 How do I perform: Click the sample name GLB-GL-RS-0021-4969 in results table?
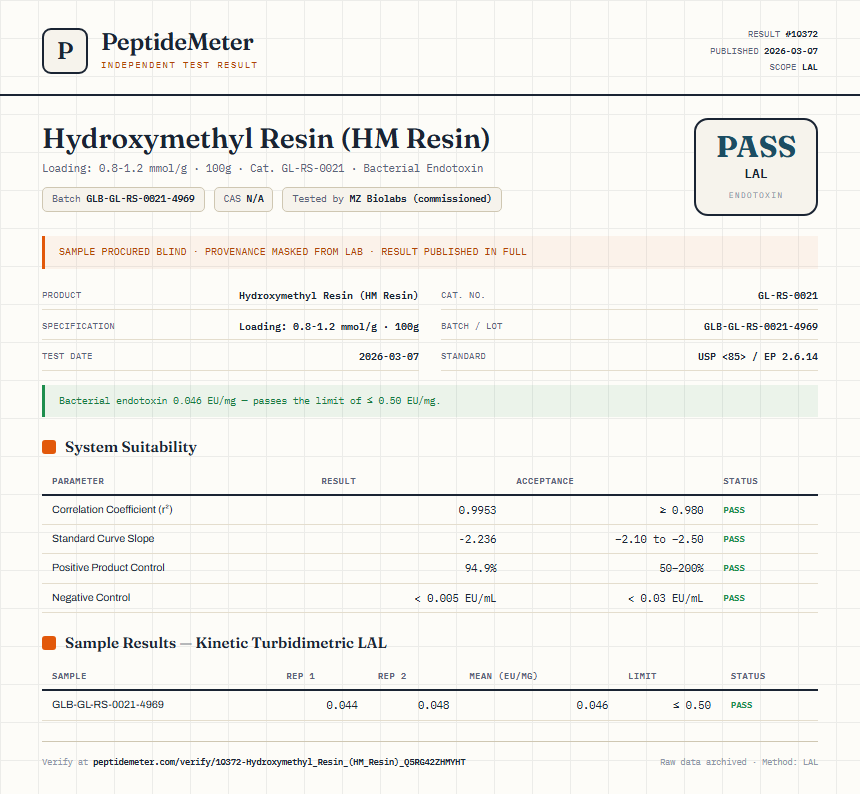[108, 705]
